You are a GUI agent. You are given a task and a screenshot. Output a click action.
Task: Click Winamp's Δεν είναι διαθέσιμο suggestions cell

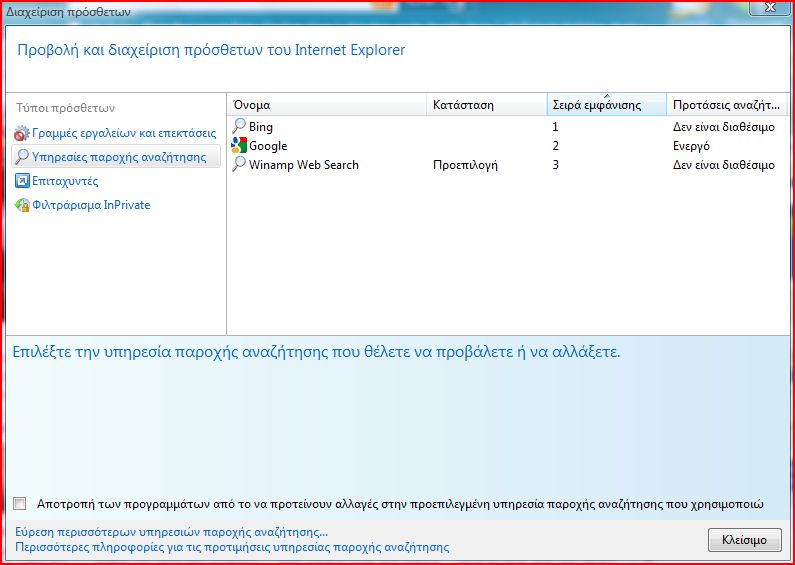(724, 165)
